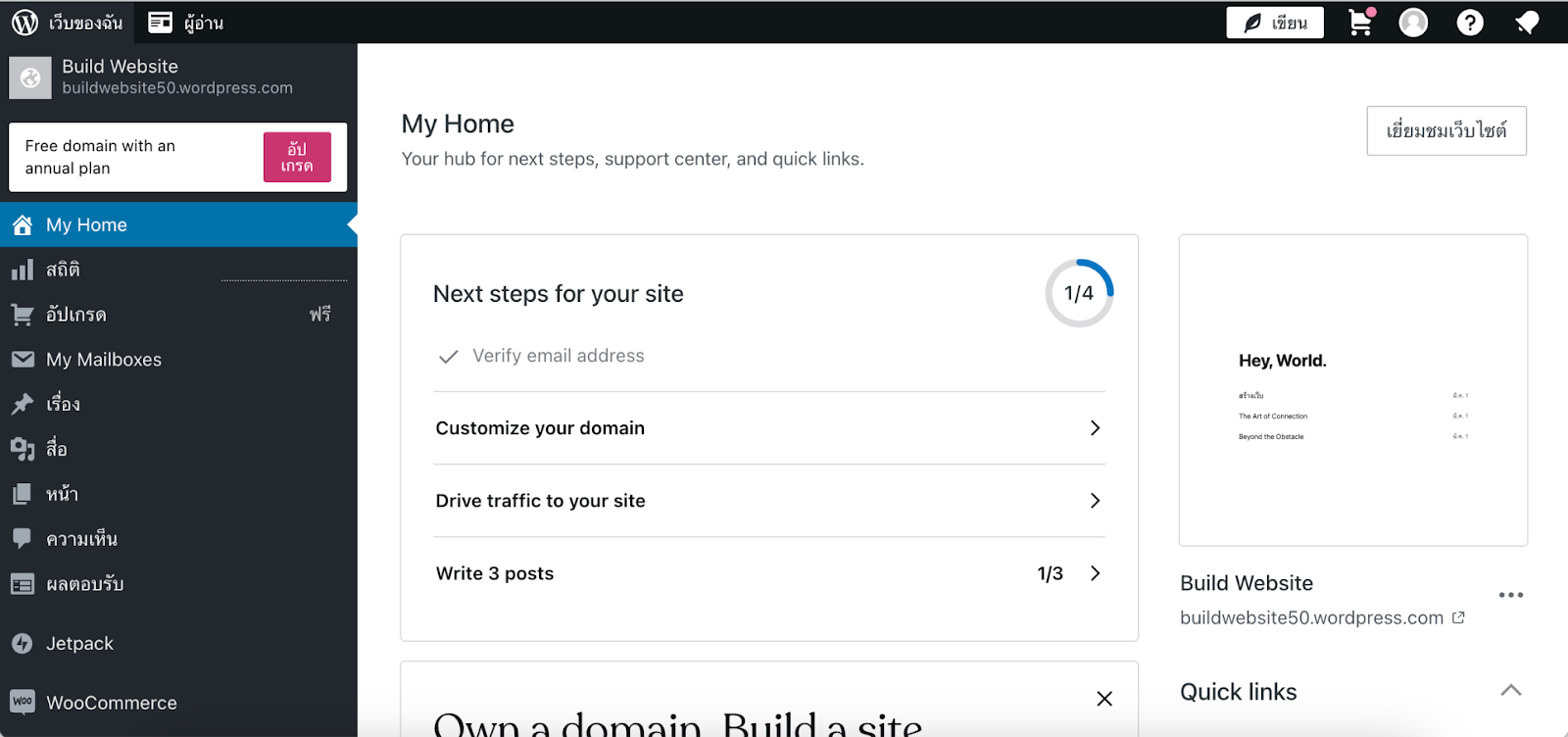Screen dimensions: 1568x737
Task: Click the Hey, World site preview thumbnail
Action: pos(1352,390)
